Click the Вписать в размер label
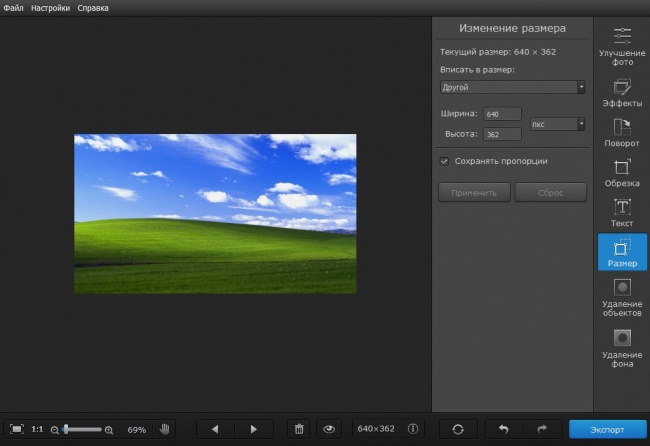The height and width of the screenshot is (446, 650). coord(478,70)
